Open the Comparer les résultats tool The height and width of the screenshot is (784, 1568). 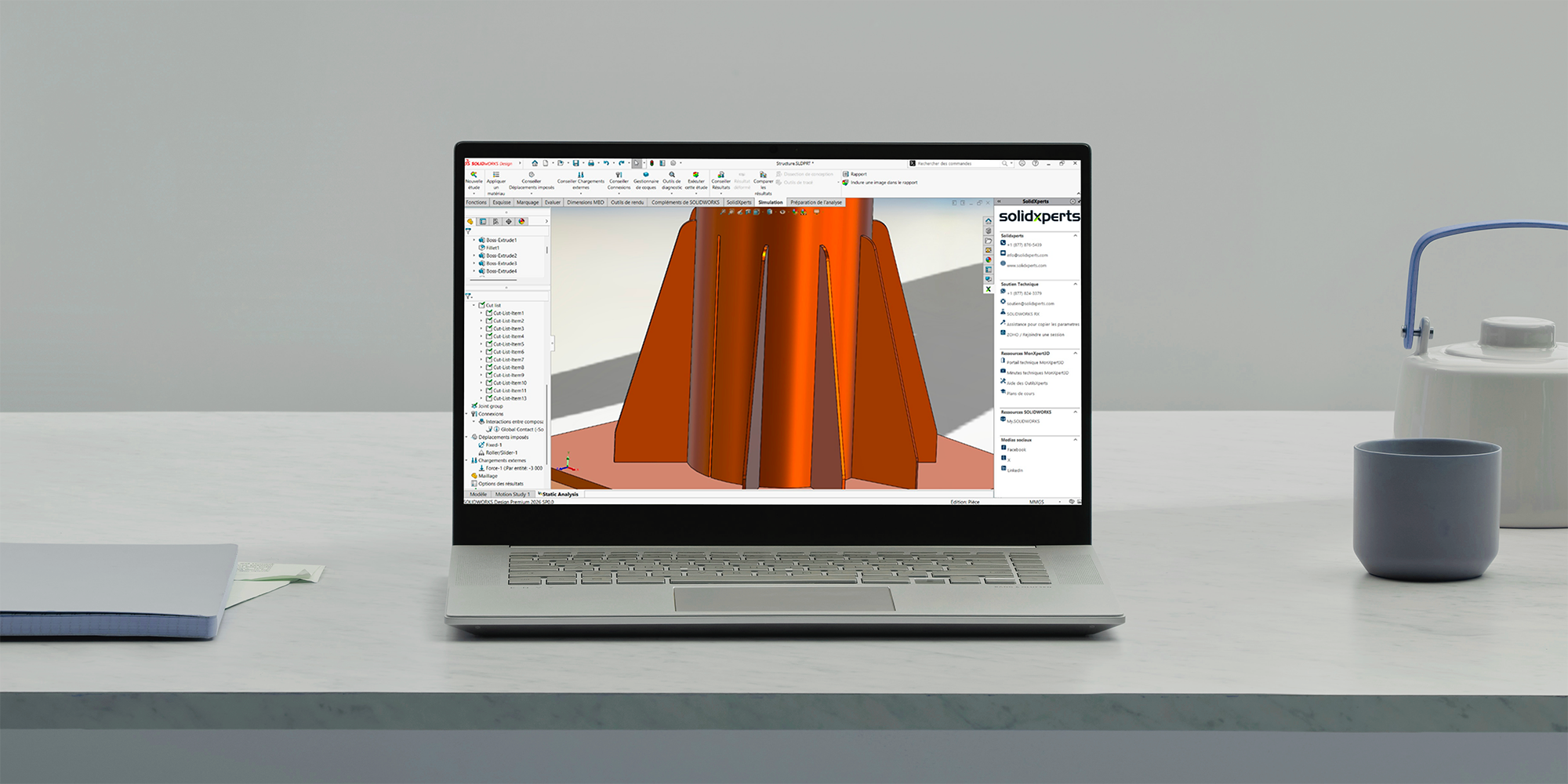(763, 182)
